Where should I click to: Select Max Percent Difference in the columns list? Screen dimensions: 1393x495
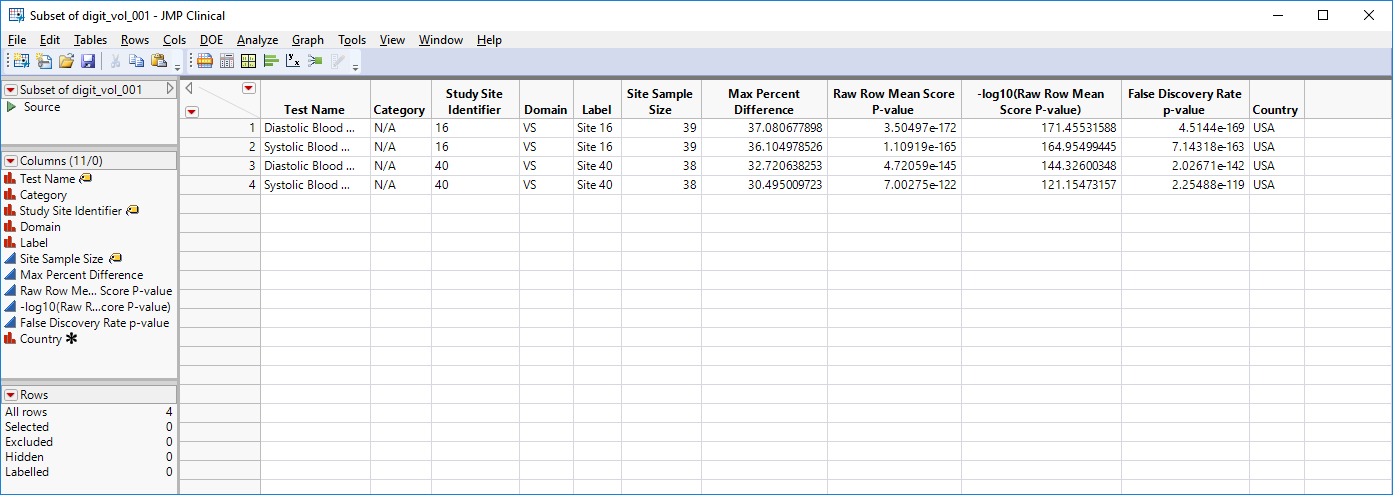[x=81, y=275]
